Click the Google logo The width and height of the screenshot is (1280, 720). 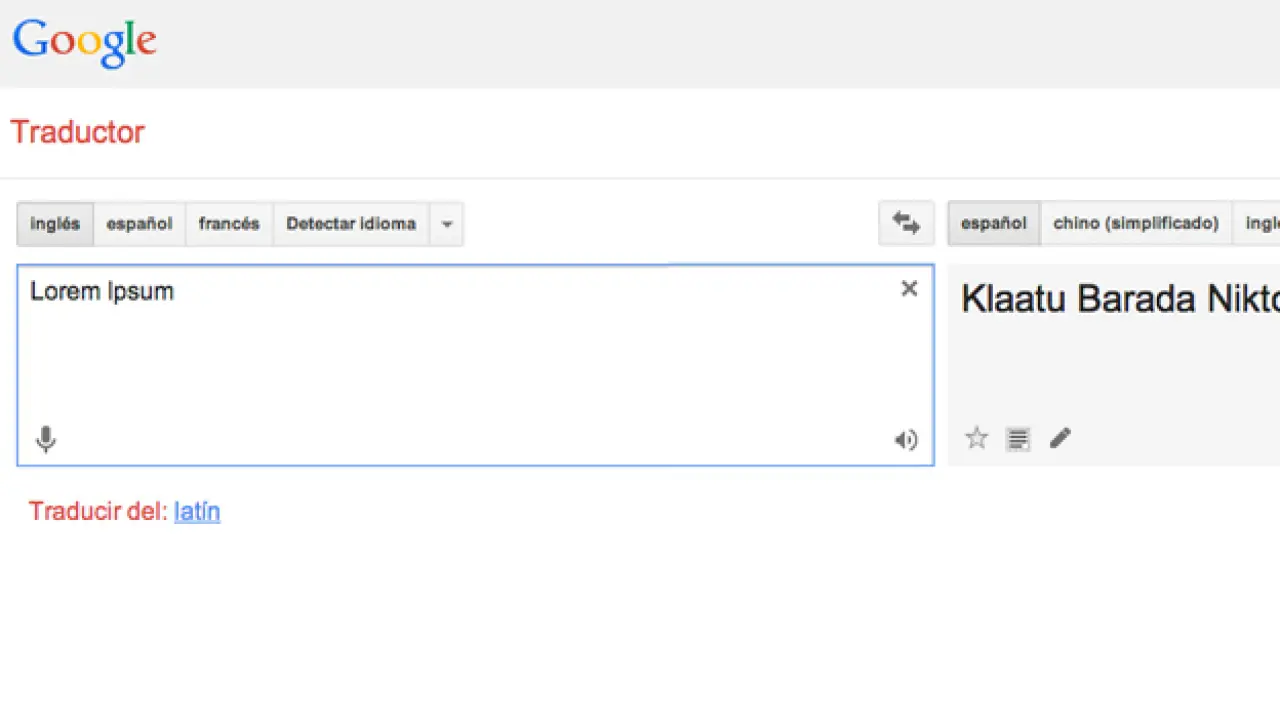pyautogui.click(x=85, y=42)
